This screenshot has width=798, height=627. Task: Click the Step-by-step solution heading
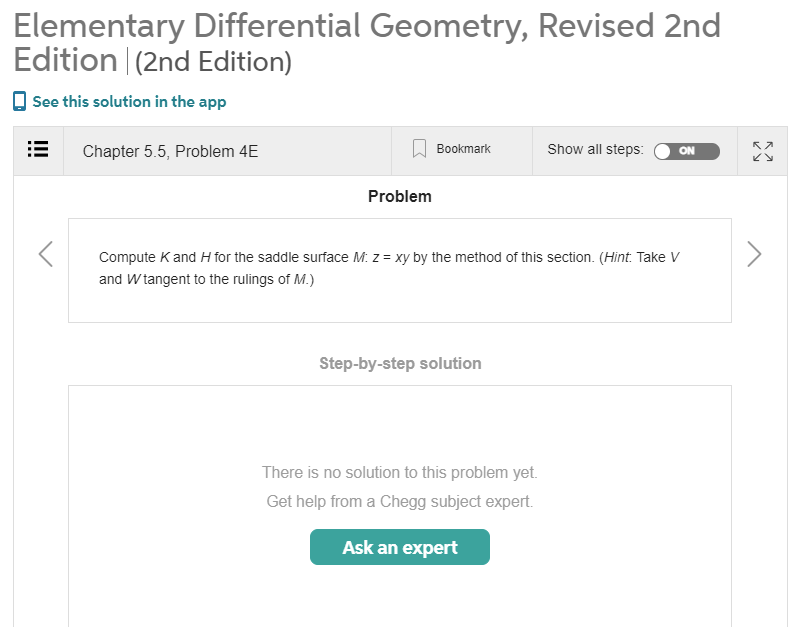click(x=400, y=363)
